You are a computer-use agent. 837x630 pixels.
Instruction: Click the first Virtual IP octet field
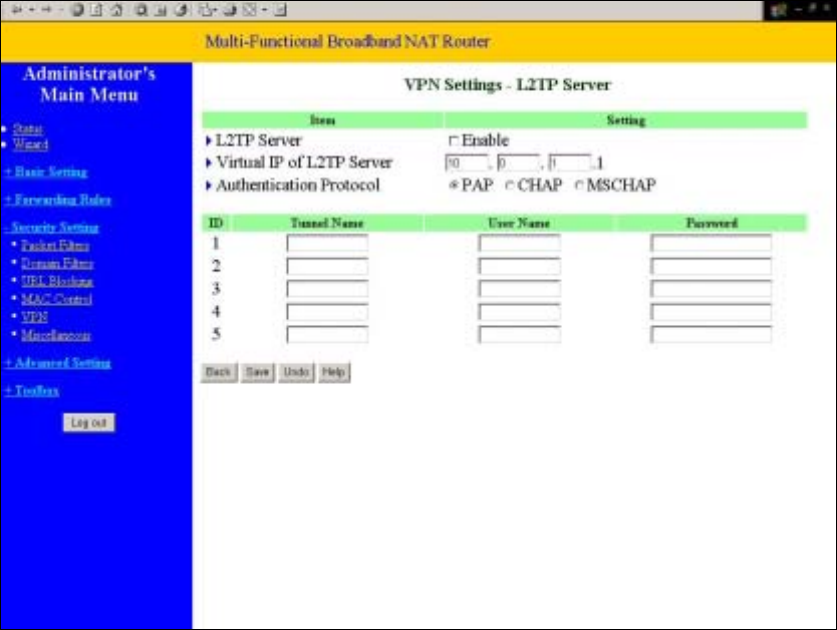coord(467,163)
